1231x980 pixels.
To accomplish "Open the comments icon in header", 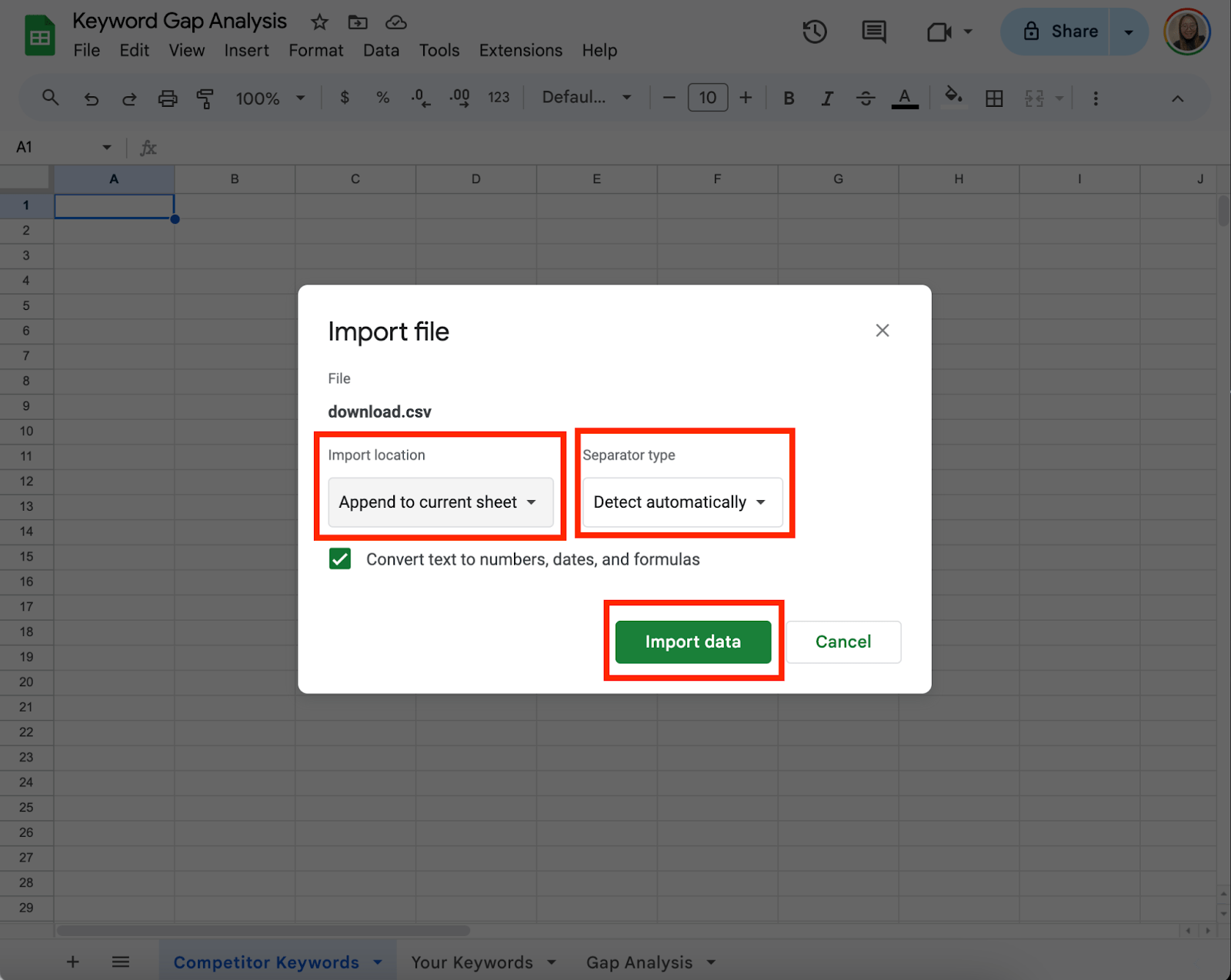I will point(873,32).
